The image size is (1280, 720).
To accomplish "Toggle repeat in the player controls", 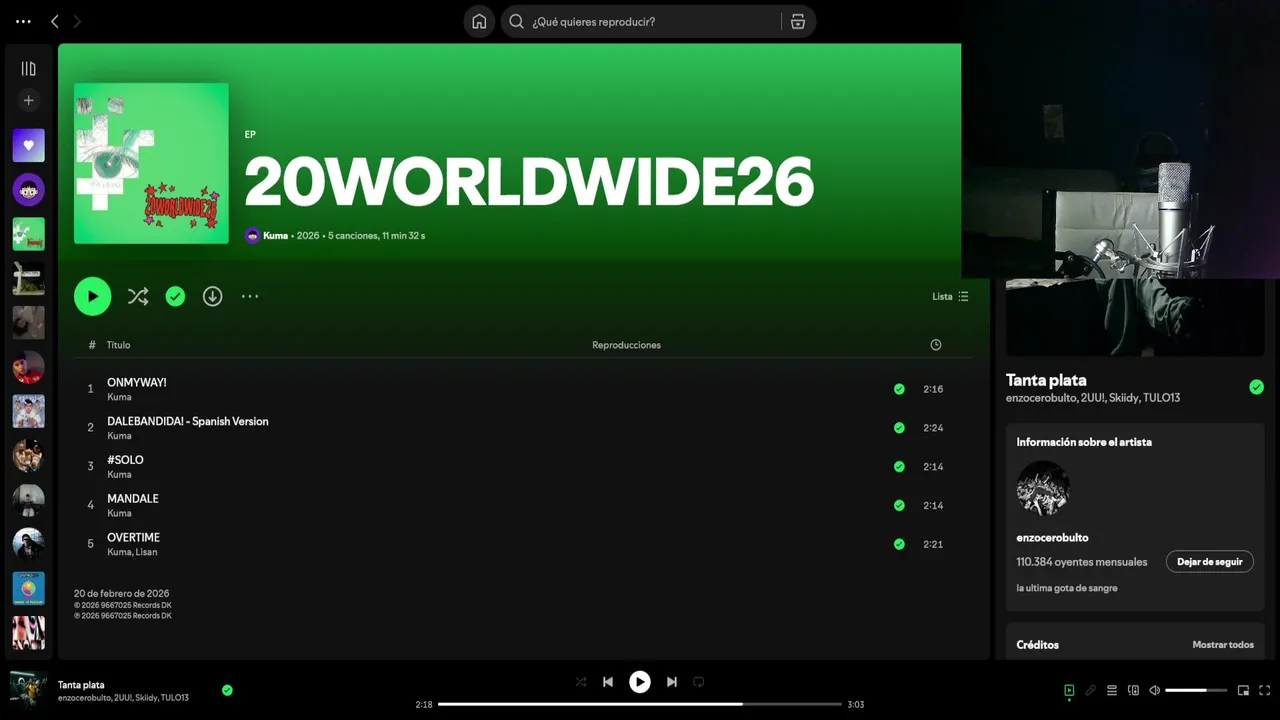I will click(x=699, y=682).
